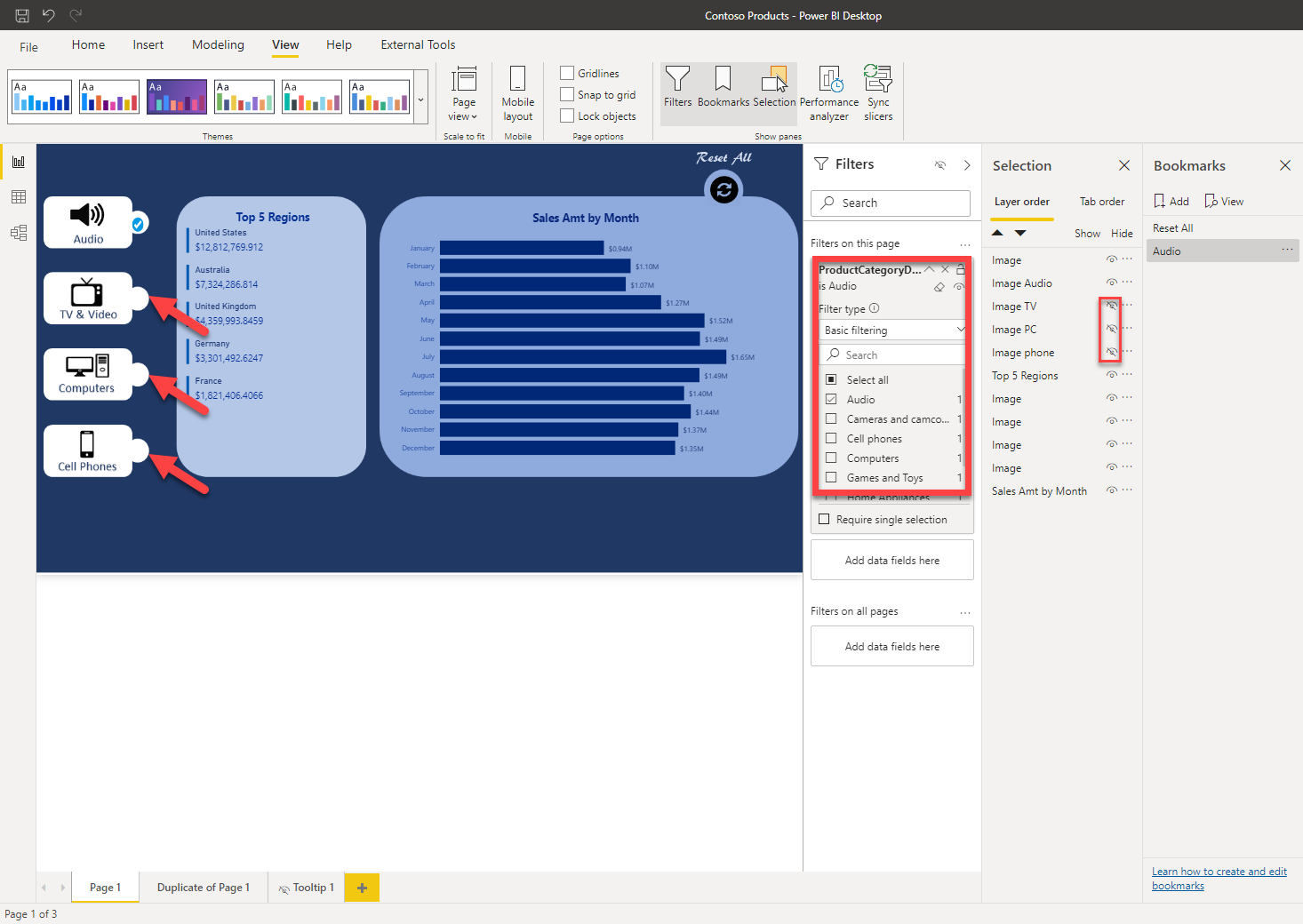The height and width of the screenshot is (924, 1303).
Task: Open more options for Filters on this page
Action: [x=965, y=244]
